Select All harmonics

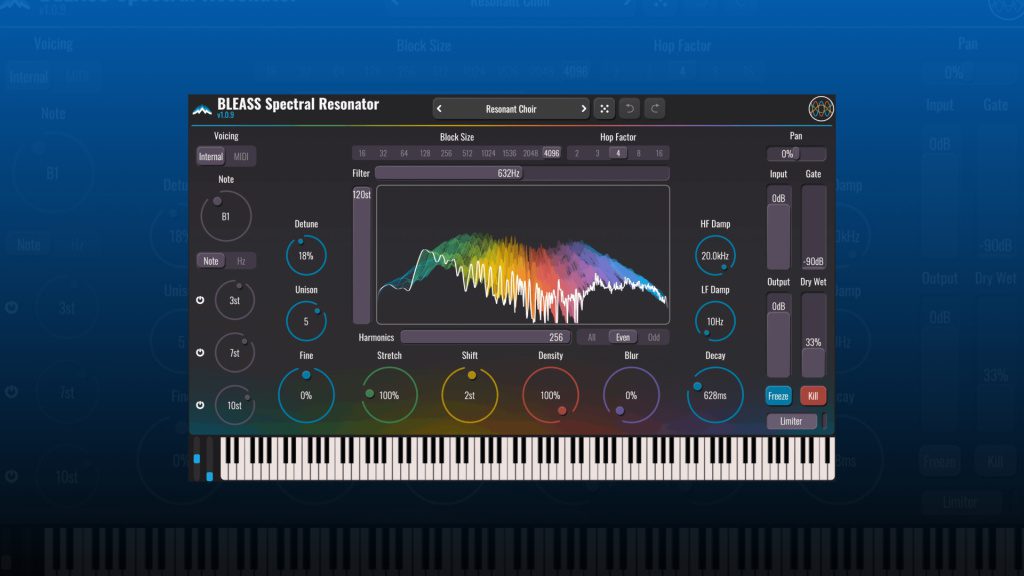592,338
